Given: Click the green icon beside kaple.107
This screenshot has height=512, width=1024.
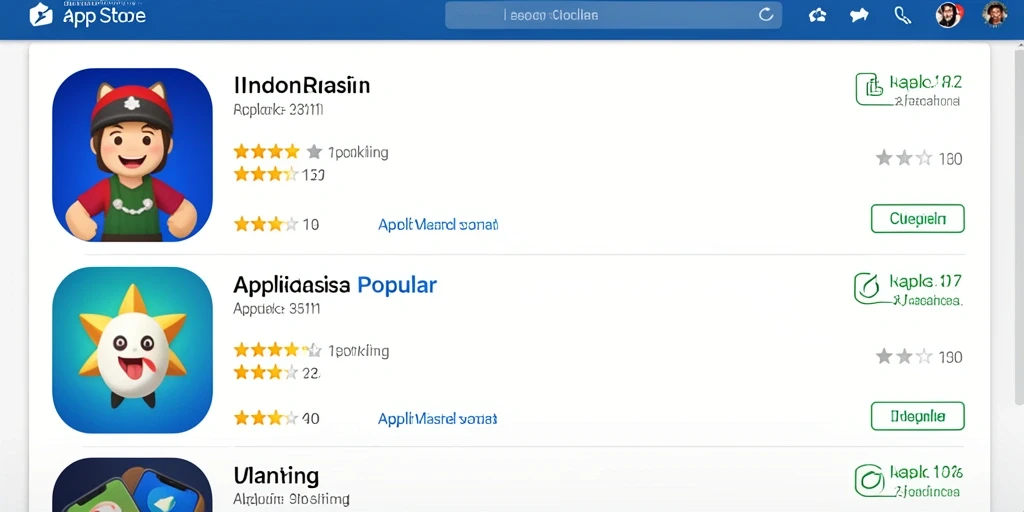Looking at the screenshot, I should point(869,288).
